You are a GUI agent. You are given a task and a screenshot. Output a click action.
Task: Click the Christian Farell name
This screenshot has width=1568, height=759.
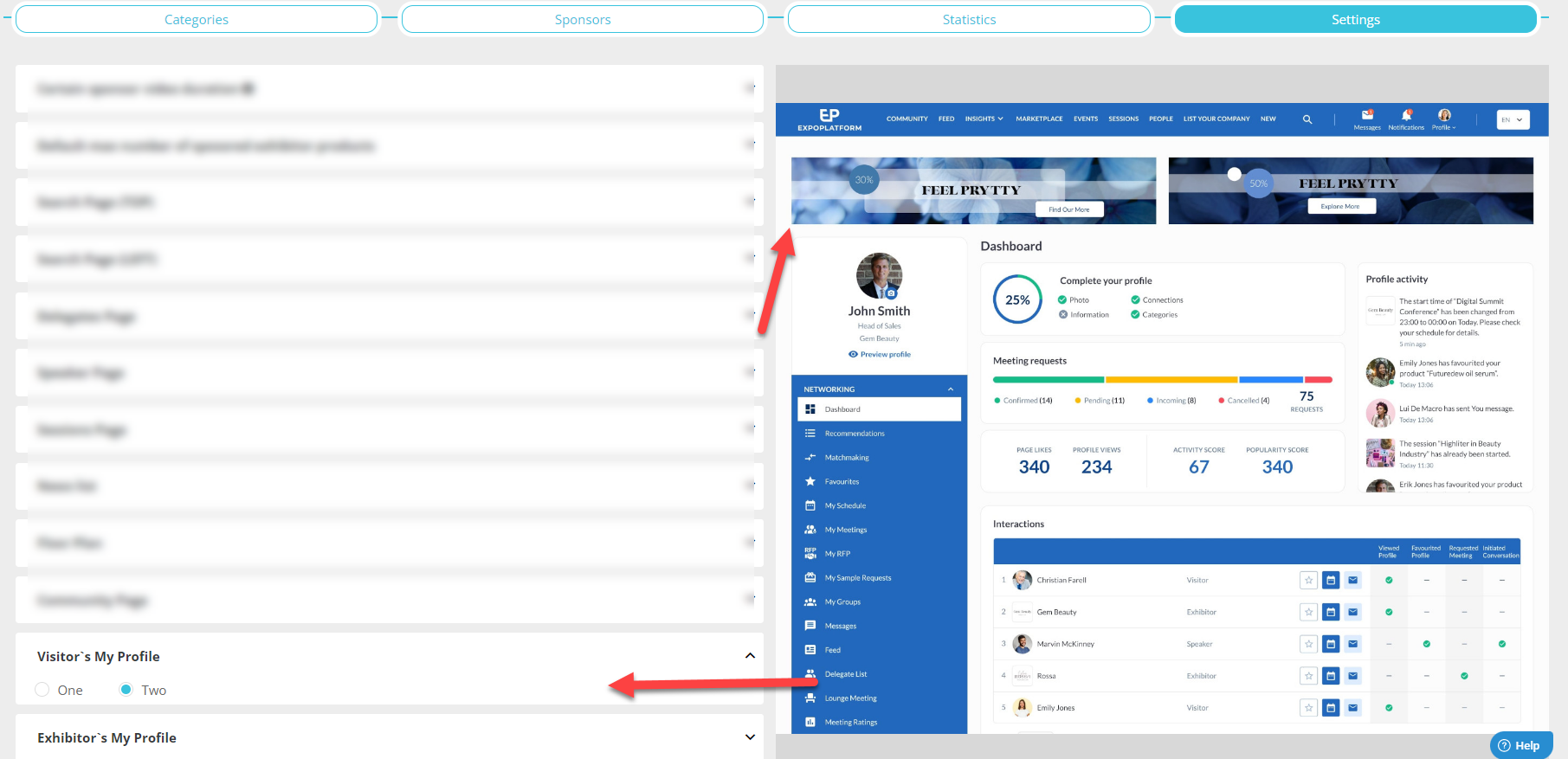[1061, 581]
